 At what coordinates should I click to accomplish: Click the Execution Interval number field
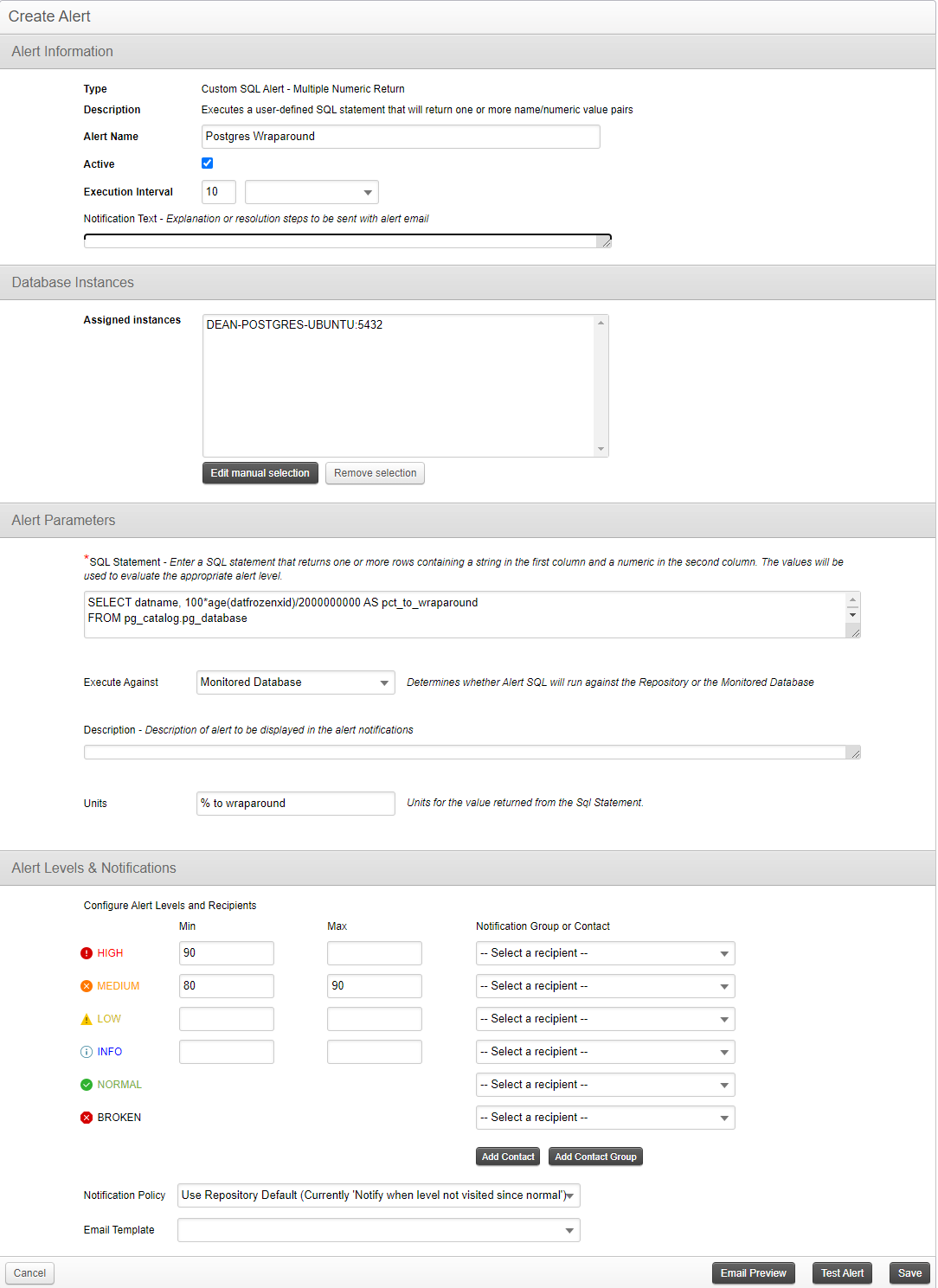219,192
